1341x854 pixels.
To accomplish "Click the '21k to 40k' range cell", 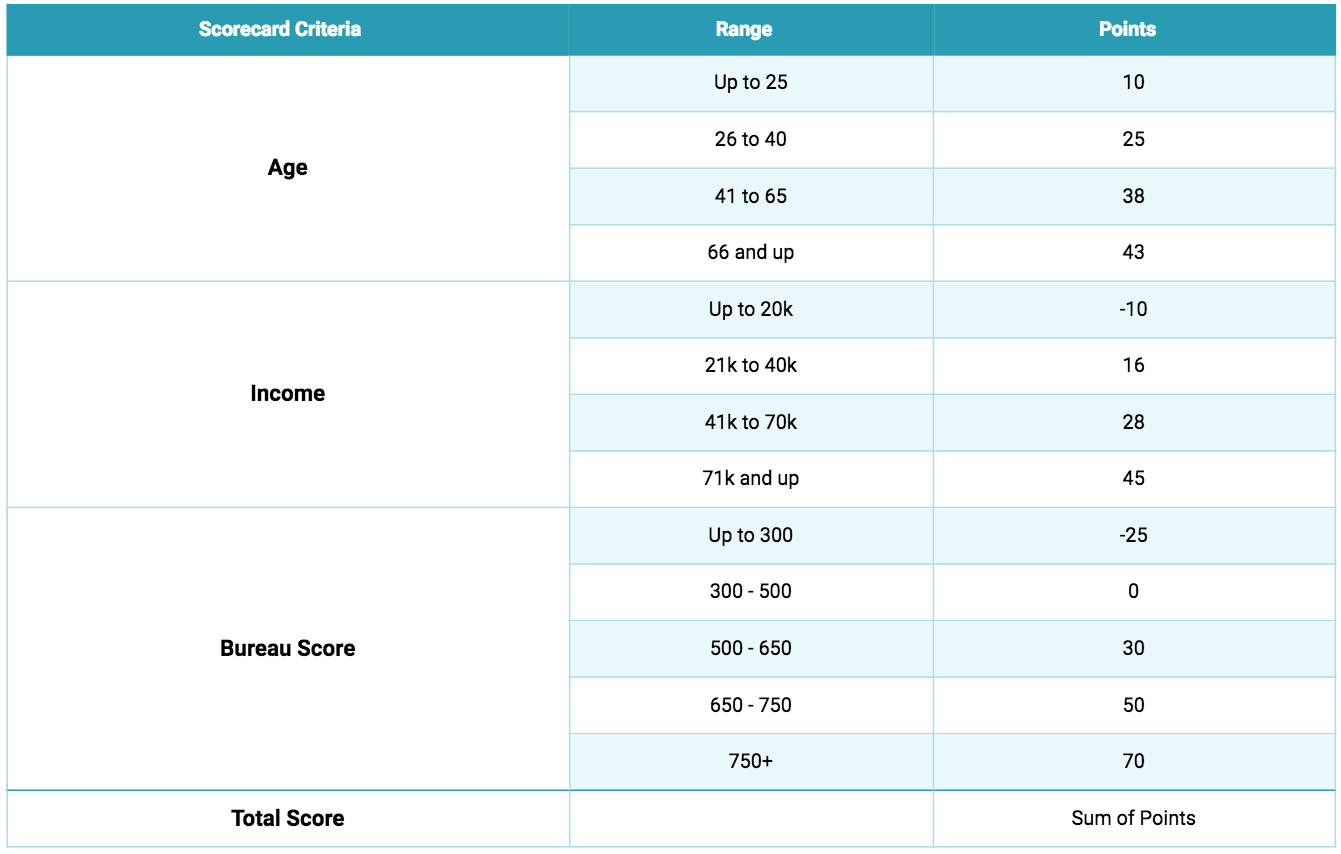I will tap(751, 365).
